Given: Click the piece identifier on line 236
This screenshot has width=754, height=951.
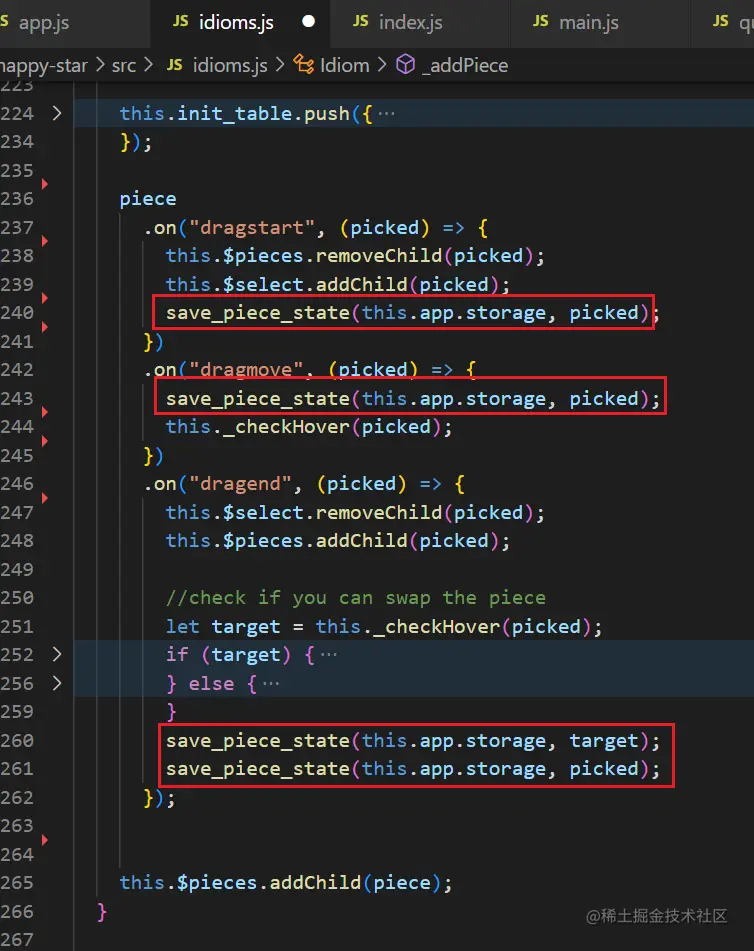Looking at the screenshot, I should (x=148, y=200).
